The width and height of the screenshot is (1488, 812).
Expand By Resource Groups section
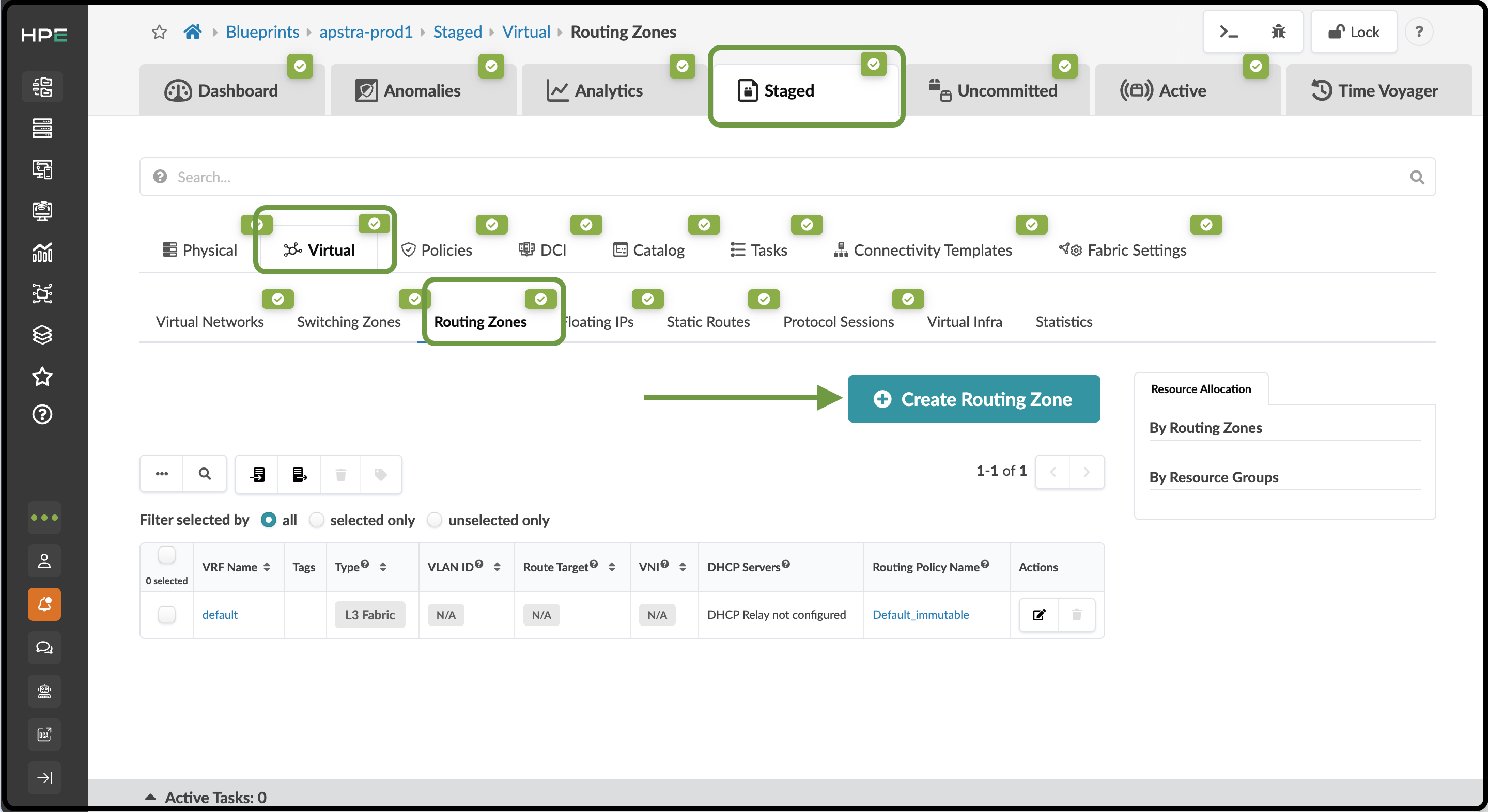pyautogui.click(x=1213, y=478)
